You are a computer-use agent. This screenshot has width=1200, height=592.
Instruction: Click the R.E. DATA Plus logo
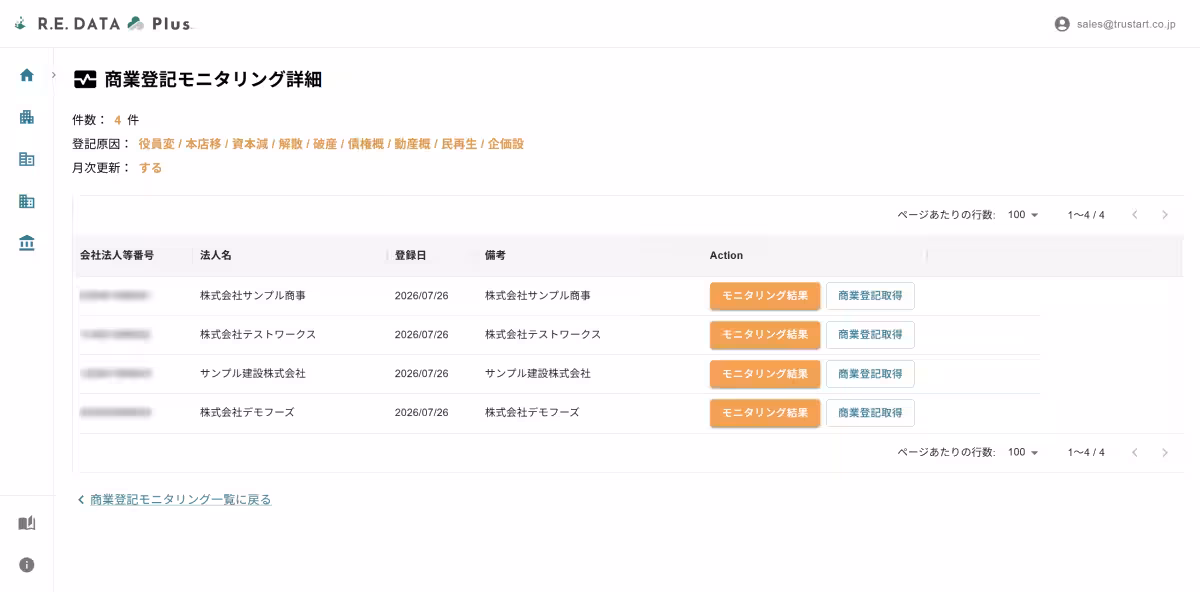pyautogui.click(x=103, y=24)
